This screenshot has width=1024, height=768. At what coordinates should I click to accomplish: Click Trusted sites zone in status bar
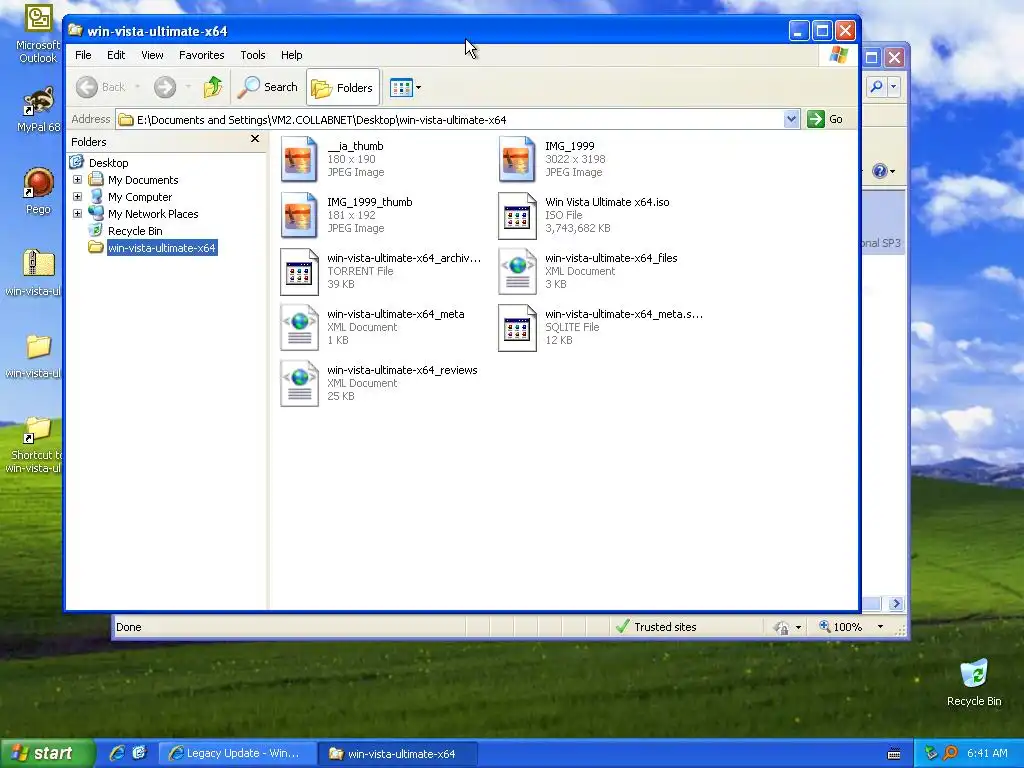click(656, 627)
